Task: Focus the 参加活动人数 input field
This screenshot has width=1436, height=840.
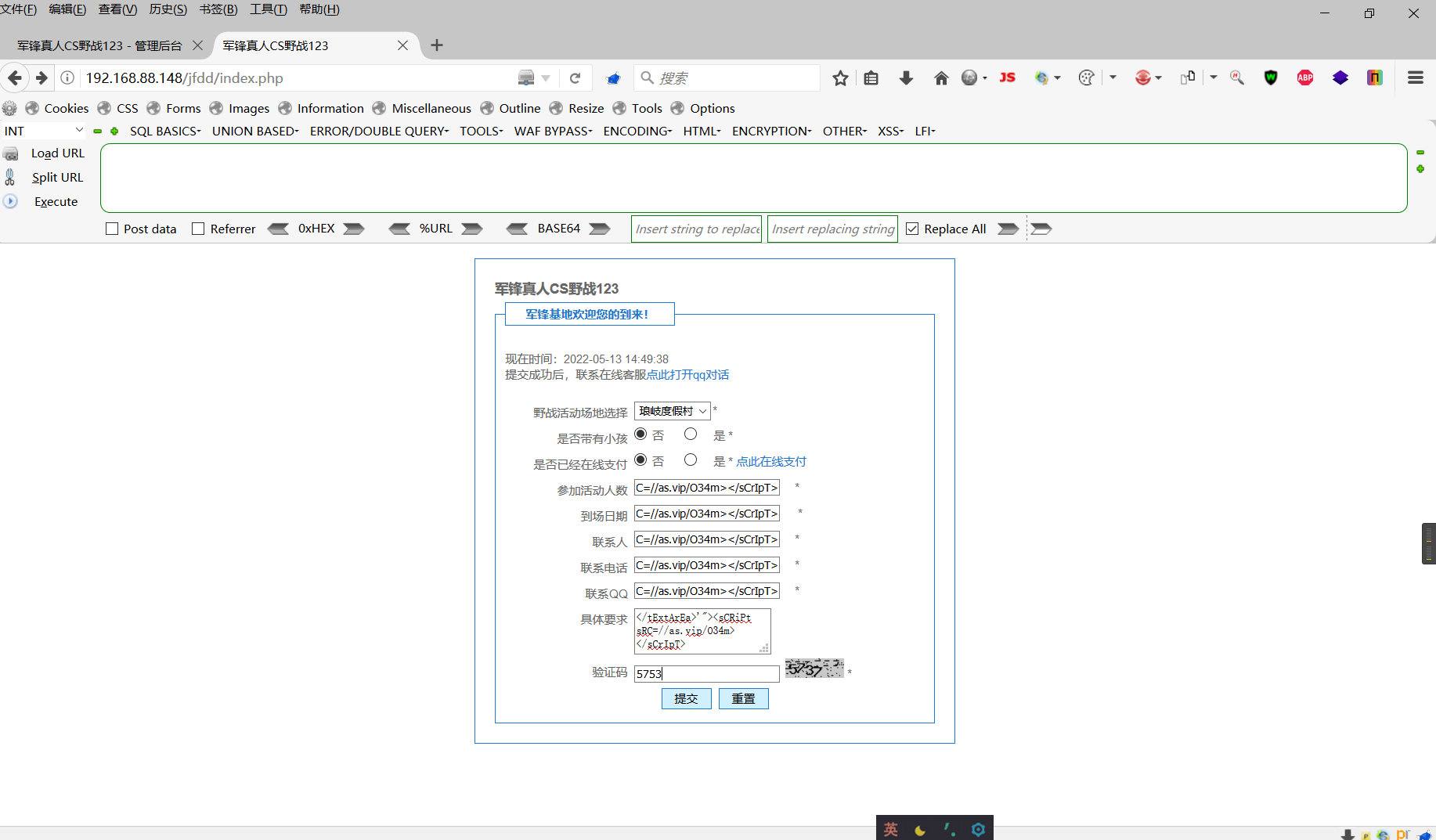Action: tap(706, 488)
